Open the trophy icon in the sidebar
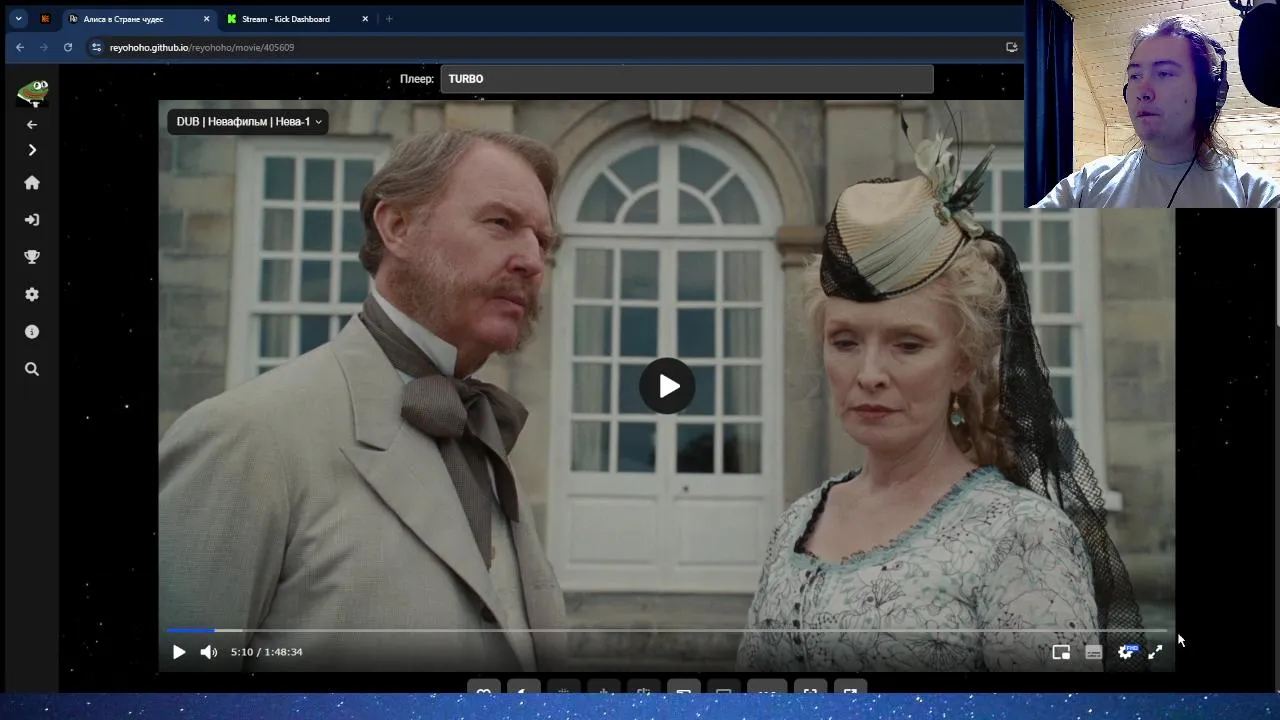This screenshot has width=1280, height=720. pyautogui.click(x=32, y=257)
